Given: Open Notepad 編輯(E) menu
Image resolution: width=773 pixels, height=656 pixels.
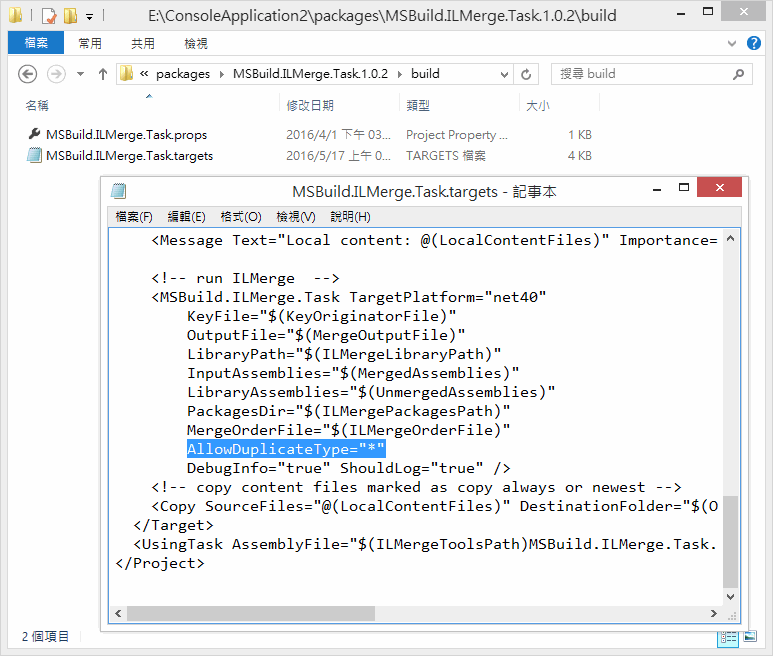Looking at the screenshot, I should (186, 217).
